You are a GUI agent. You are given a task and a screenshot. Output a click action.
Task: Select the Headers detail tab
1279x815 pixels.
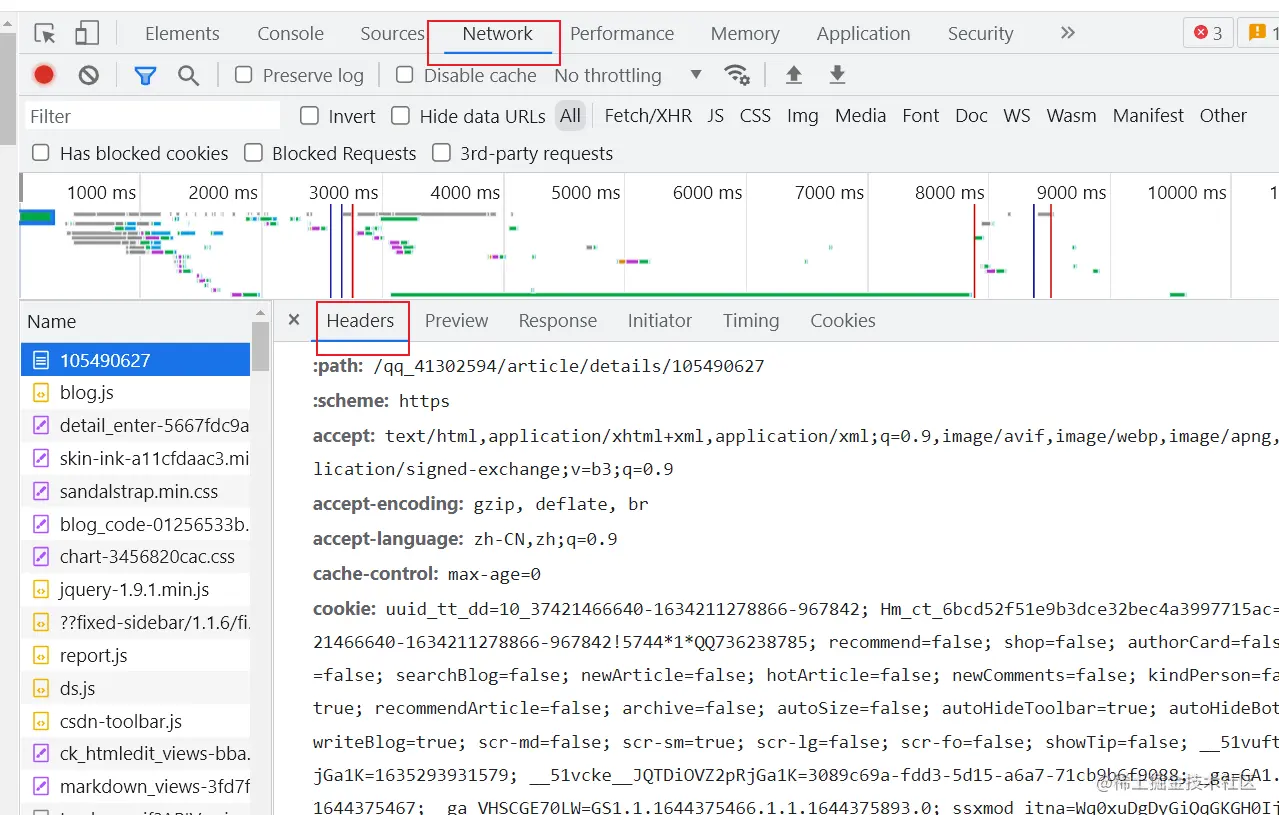[x=361, y=321]
